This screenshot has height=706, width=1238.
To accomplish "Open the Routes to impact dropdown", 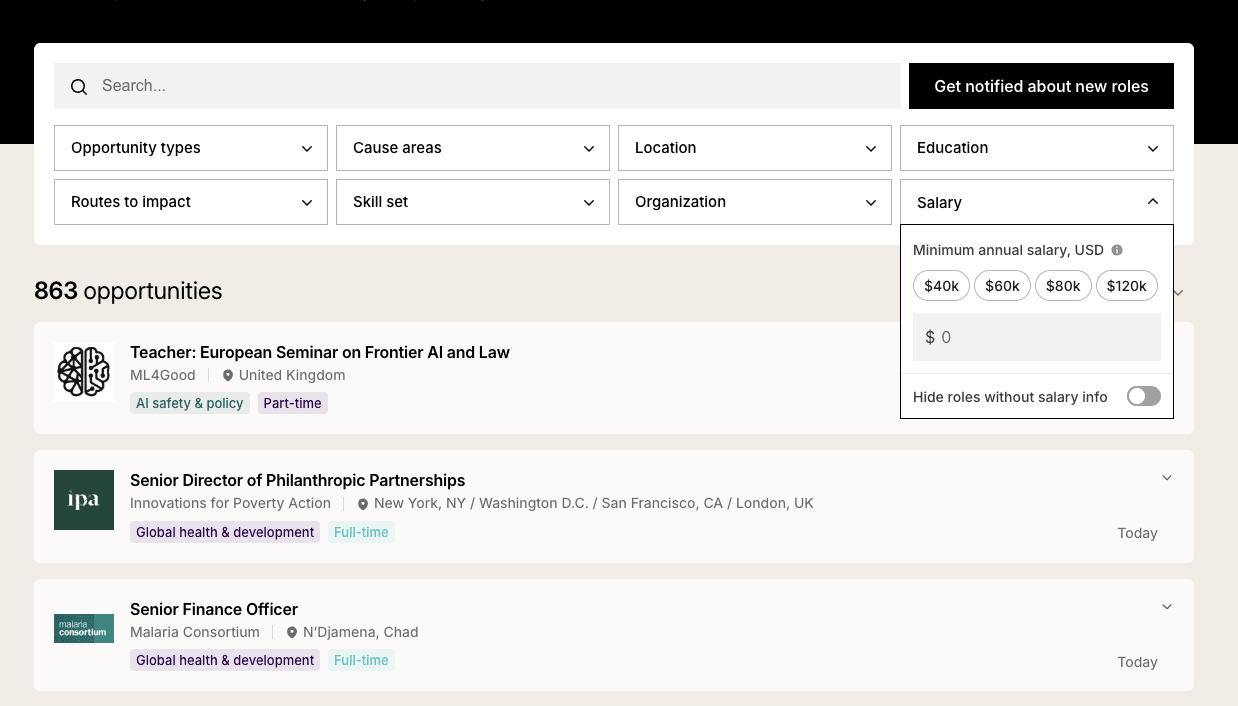I will tap(191, 202).
